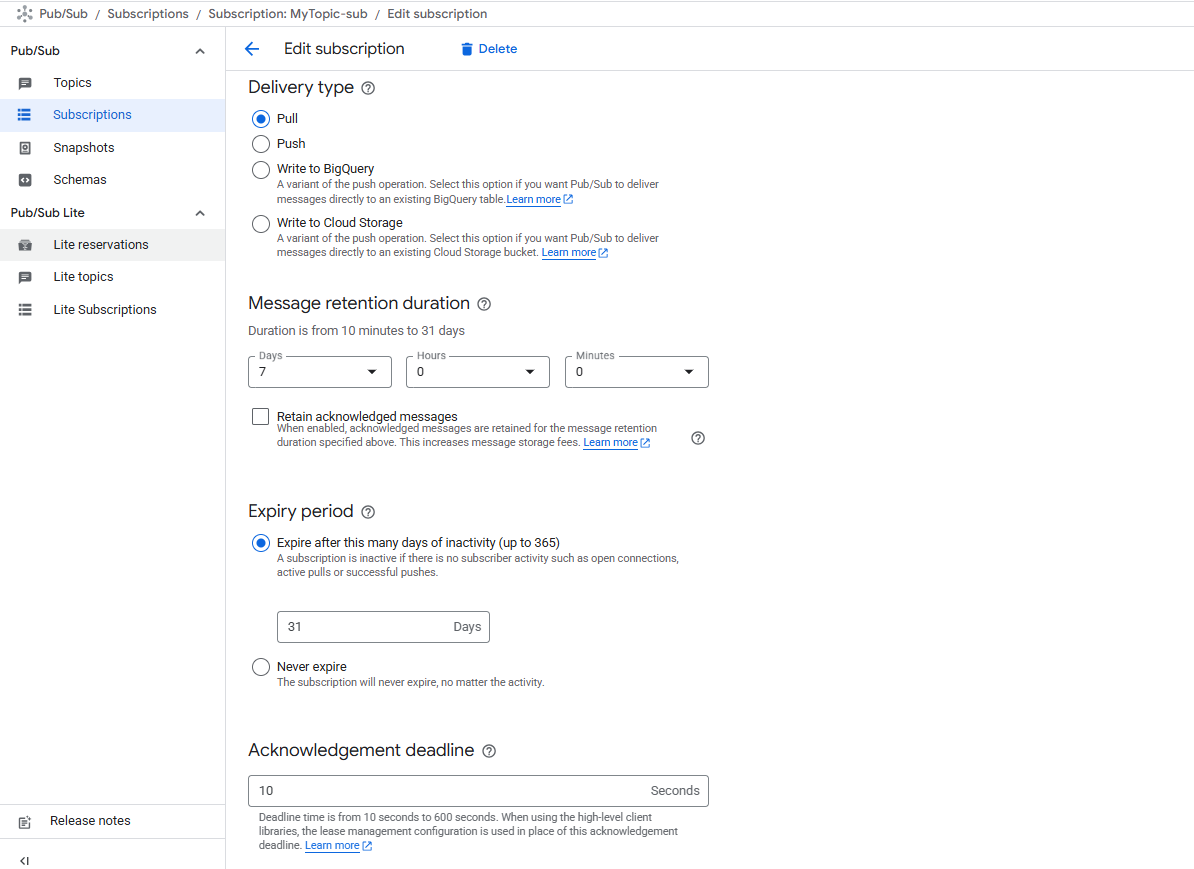
Task: Choose the Never expire option
Action: (x=261, y=667)
